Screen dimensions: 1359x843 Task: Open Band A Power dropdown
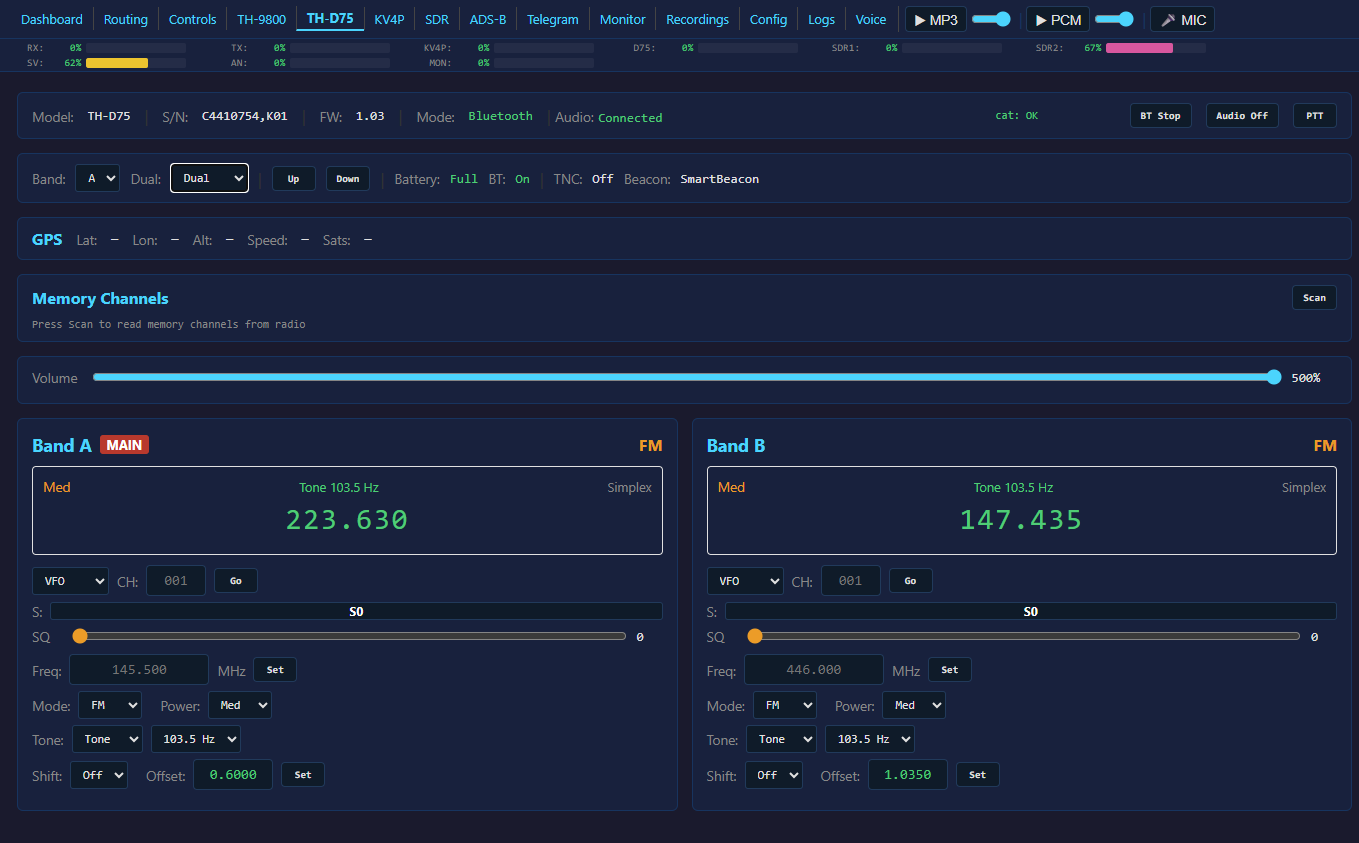click(240, 705)
